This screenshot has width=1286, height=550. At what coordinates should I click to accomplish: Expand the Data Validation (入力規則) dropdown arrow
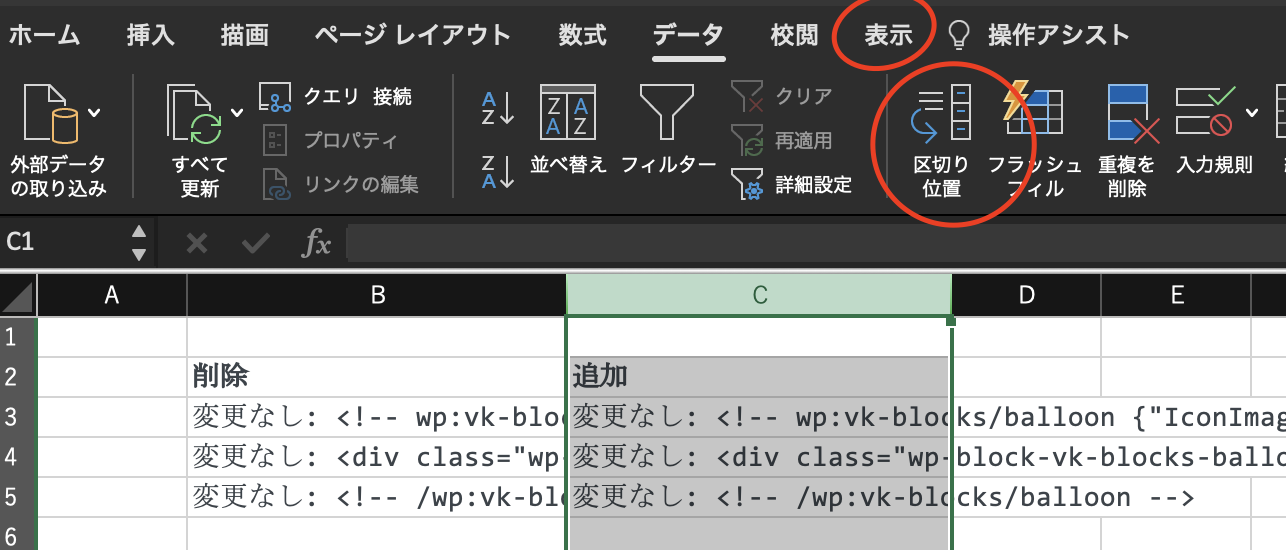coord(1251,112)
